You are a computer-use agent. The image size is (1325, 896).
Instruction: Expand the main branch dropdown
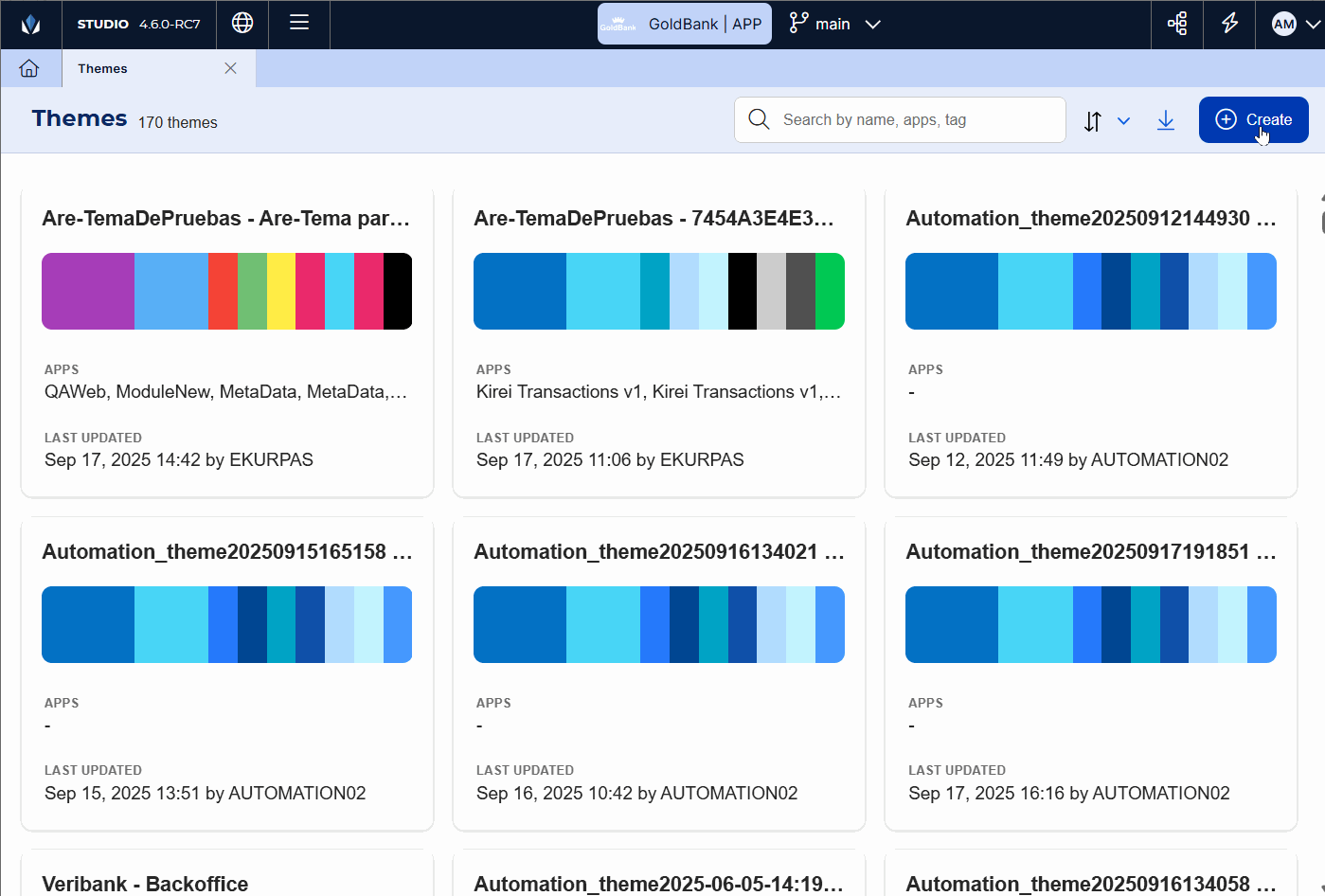pos(871,23)
